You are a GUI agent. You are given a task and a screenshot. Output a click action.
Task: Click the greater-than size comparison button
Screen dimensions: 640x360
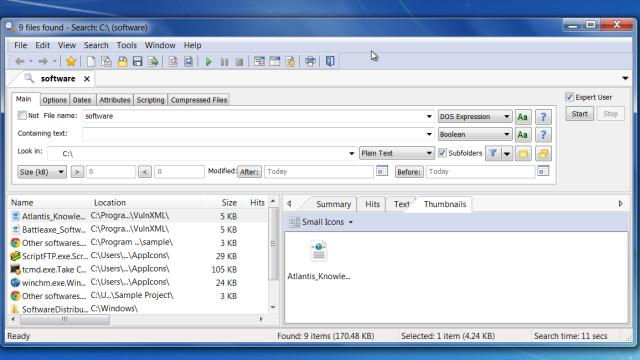tap(77, 172)
